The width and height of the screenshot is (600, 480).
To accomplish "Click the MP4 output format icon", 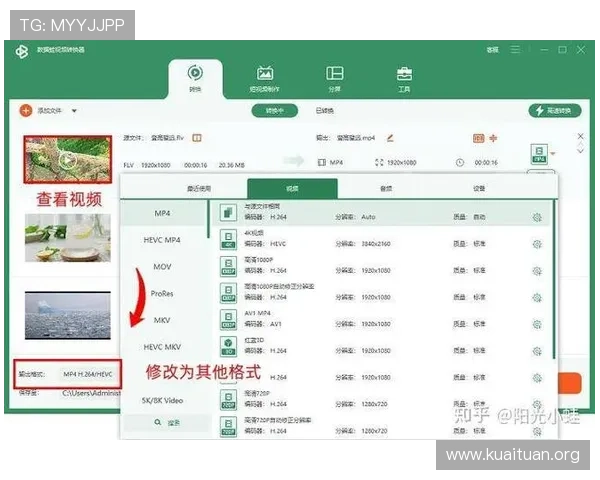I will [x=539, y=153].
